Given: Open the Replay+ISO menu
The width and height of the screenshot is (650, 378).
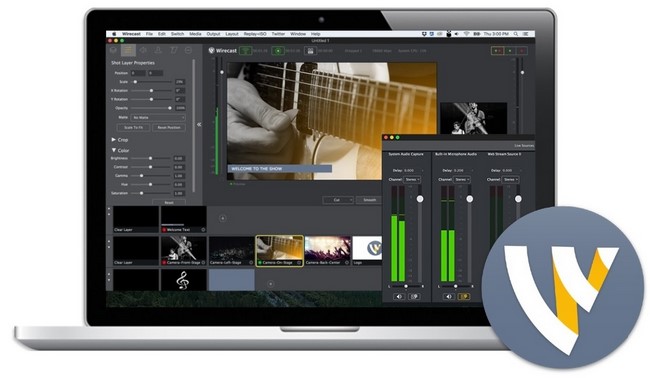Looking at the screenshot, I should (x=255, y=34).
